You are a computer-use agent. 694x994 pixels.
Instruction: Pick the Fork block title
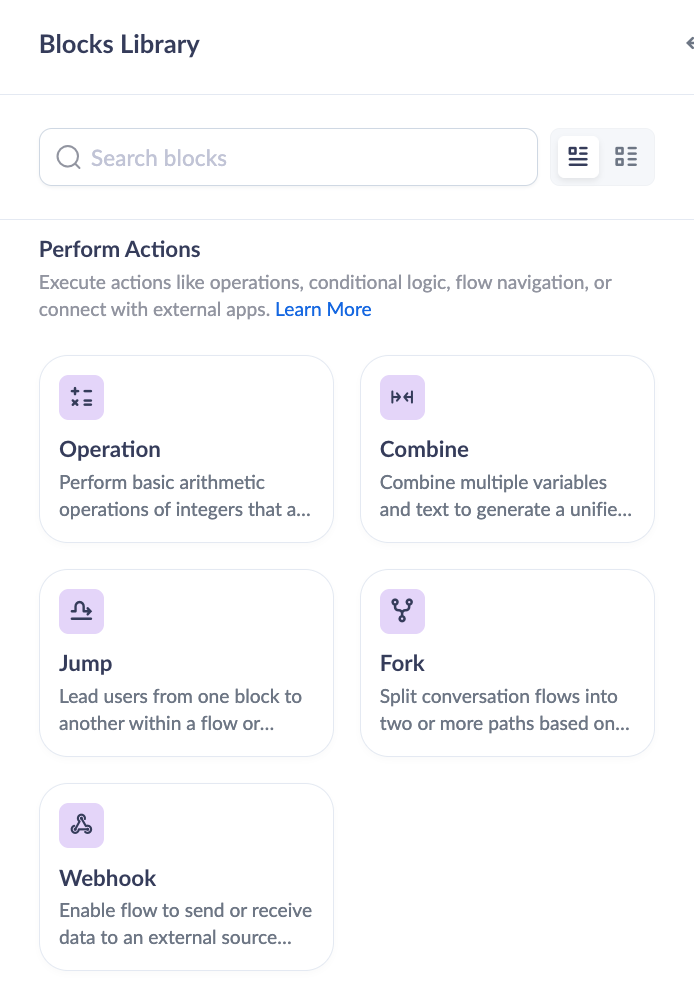click(402, 663)
